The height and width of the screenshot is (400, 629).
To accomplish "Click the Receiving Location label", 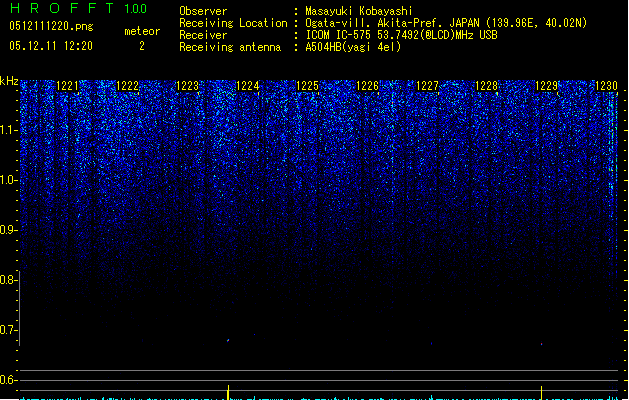I will pos(233,23).
